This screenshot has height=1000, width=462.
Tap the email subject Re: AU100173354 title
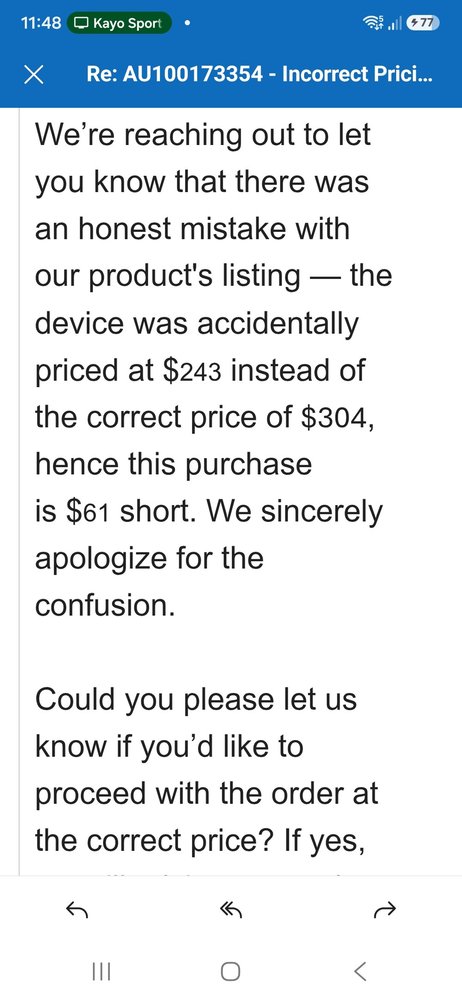(260, 75)
